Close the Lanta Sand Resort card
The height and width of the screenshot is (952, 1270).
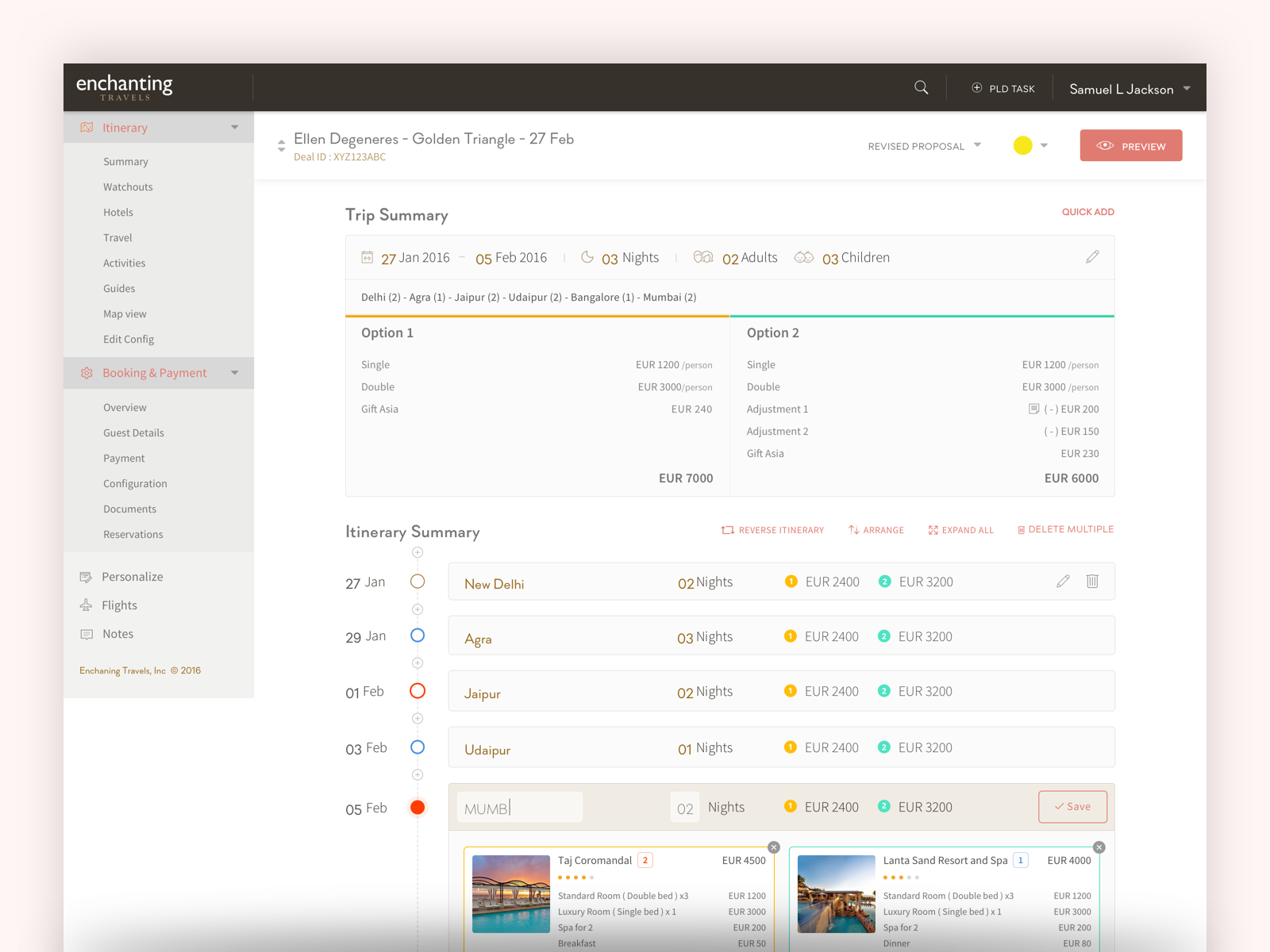tap(1099, 847)
